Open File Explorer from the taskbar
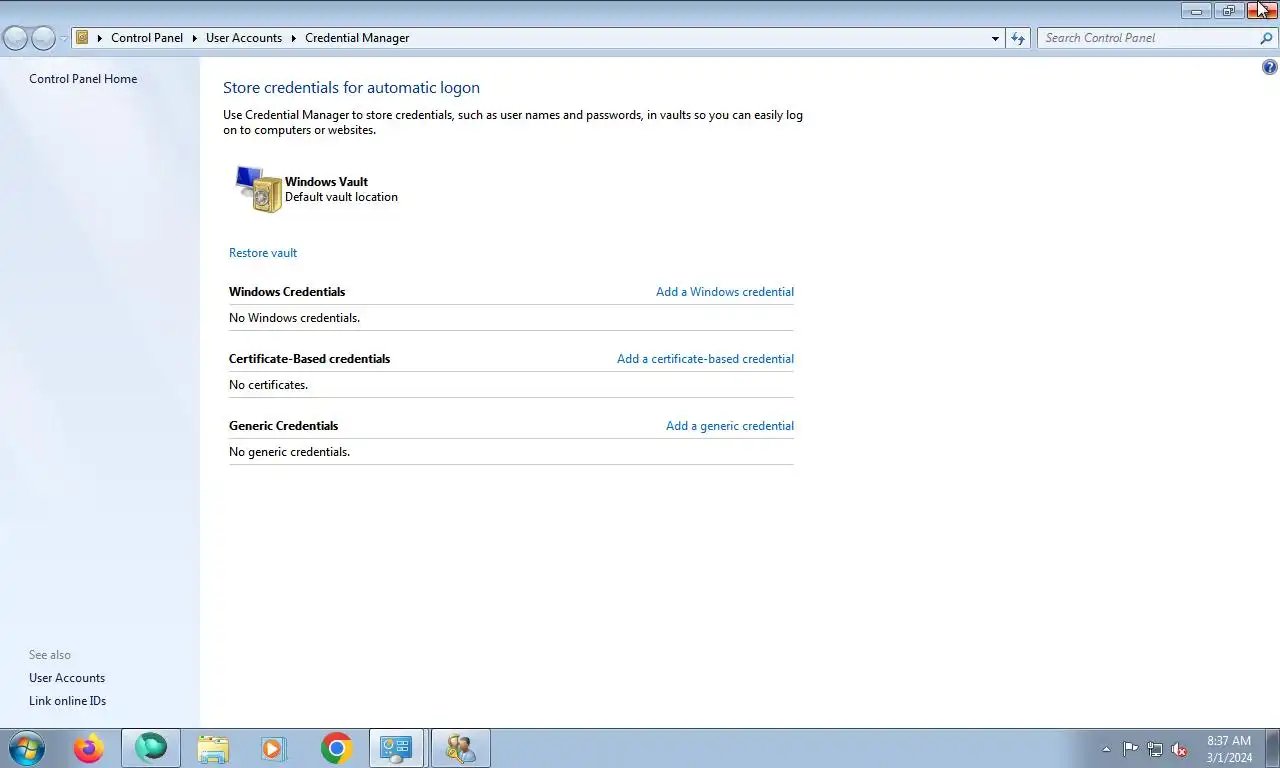The height and width of the screenshot is (768, 1280). point(213,748)
